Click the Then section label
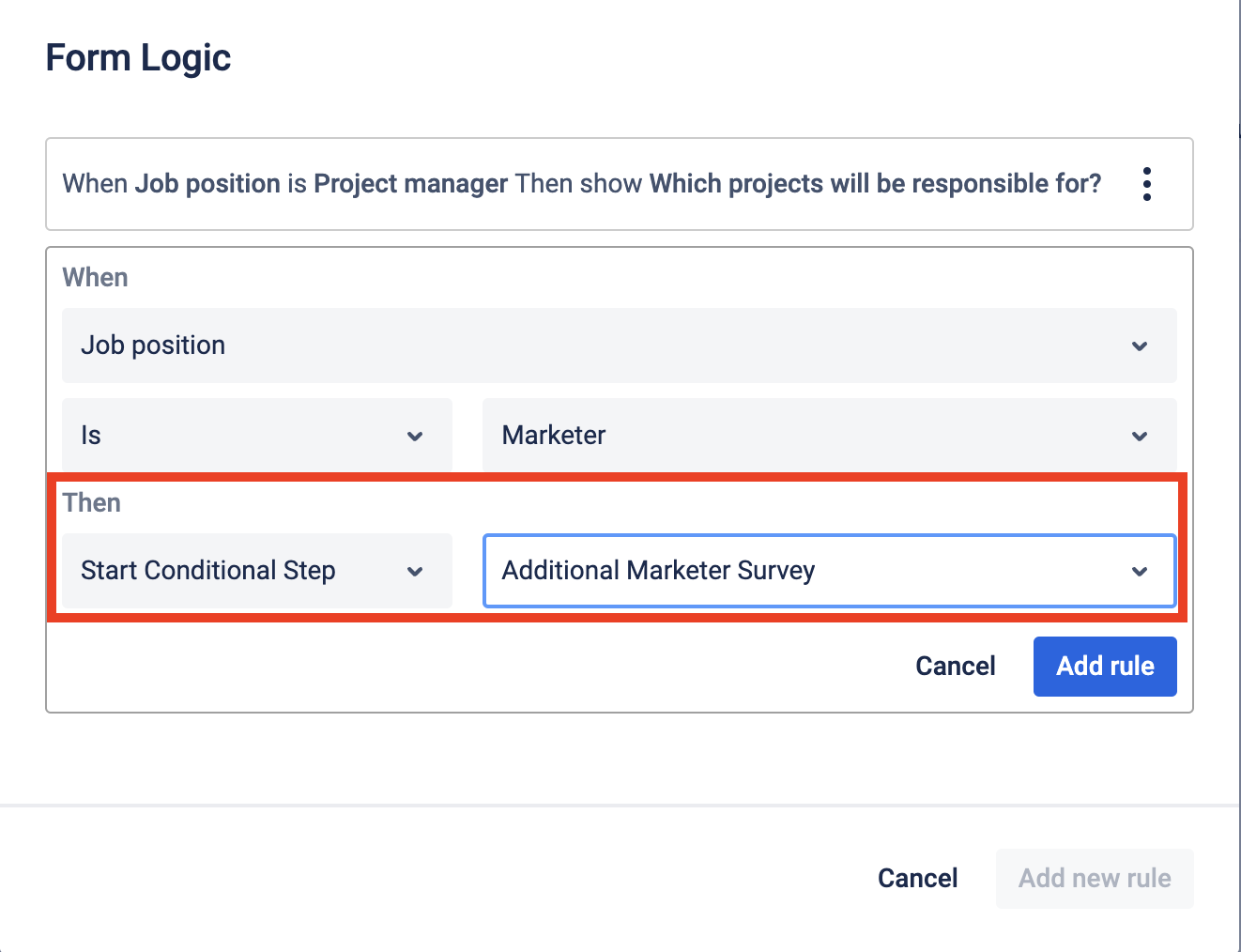 (x=92, y=503)
